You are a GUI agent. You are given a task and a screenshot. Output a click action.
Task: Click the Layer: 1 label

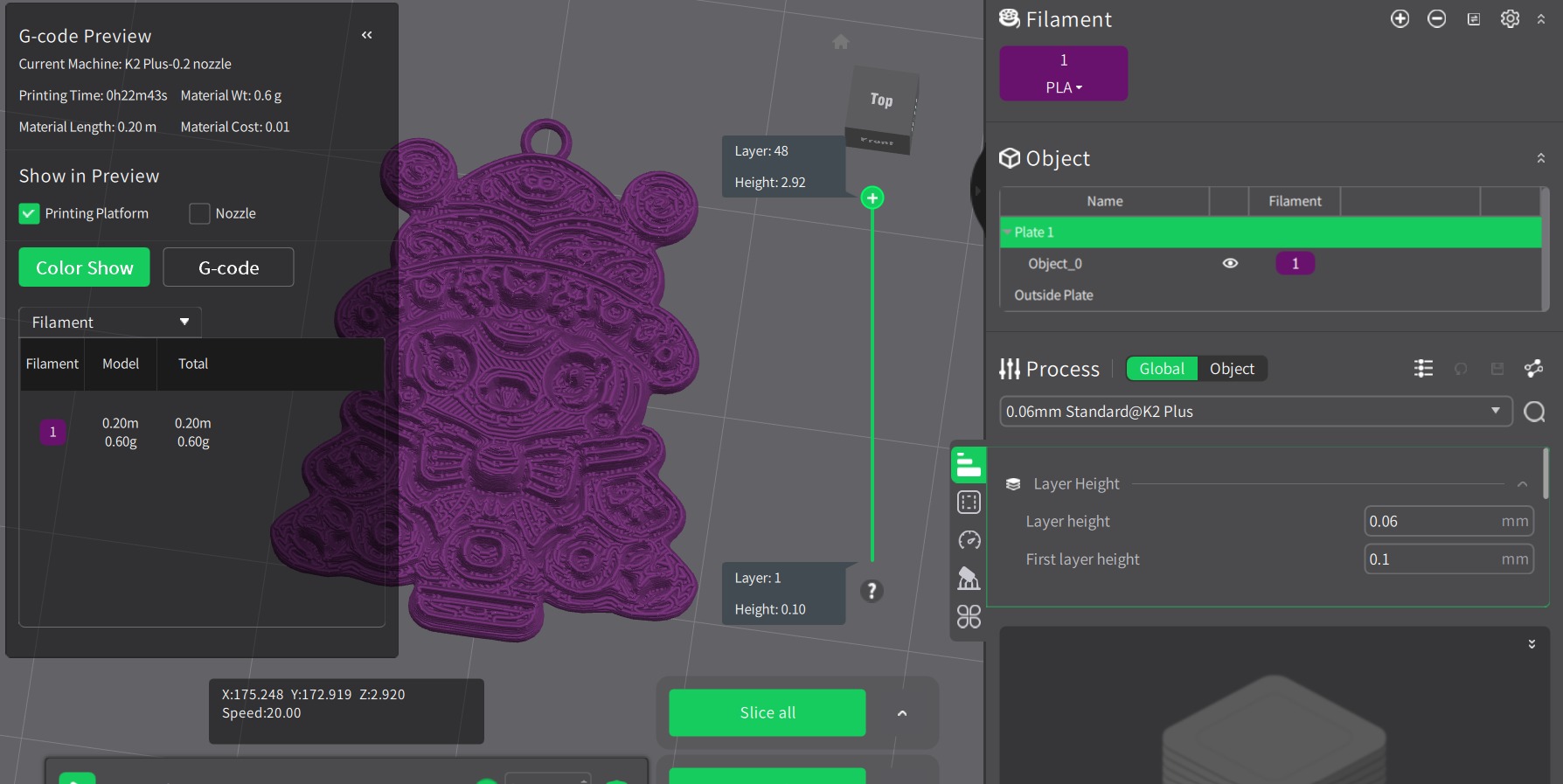pyautogui.click(x=758, y=579)
